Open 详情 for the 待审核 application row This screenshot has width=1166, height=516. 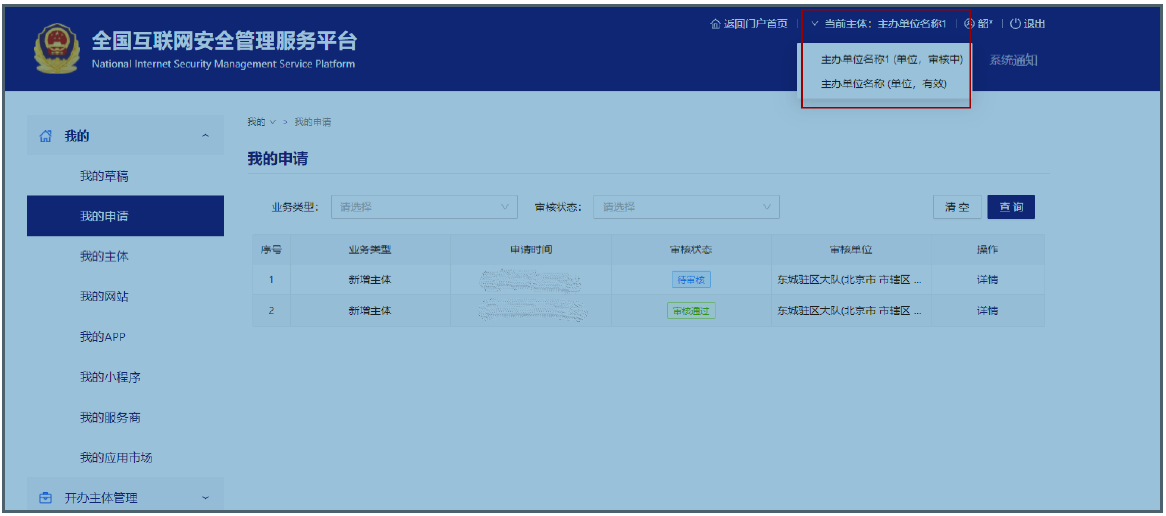(x=986, y=280)
